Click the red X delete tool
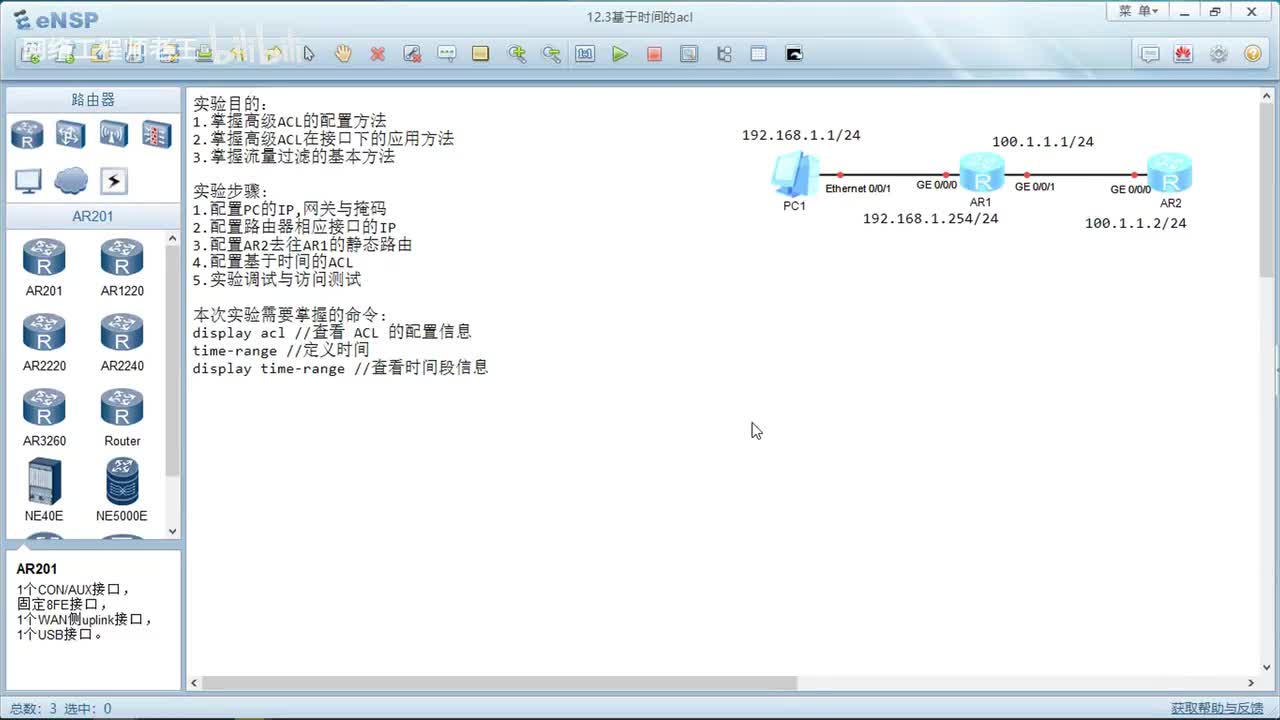Screen dimensions: 1280x720 [x=377, y=54]
